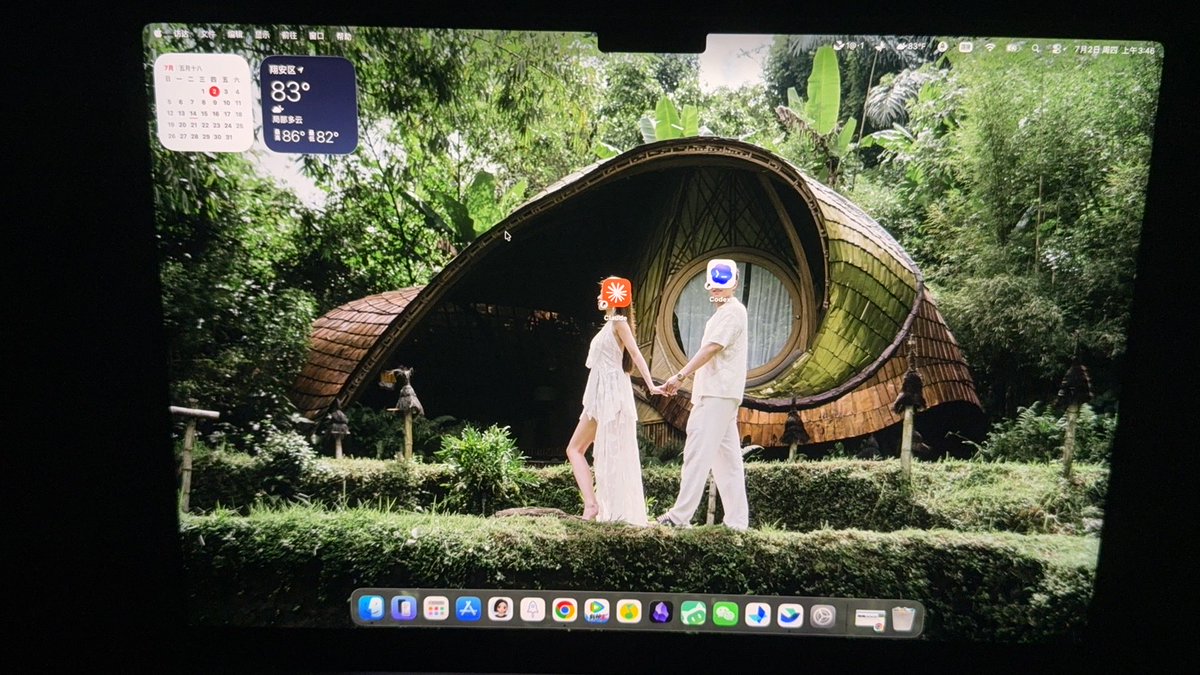Open the Trash in the Dock
This screenshot has width=1200, height=675.
[x=903, y=619]
